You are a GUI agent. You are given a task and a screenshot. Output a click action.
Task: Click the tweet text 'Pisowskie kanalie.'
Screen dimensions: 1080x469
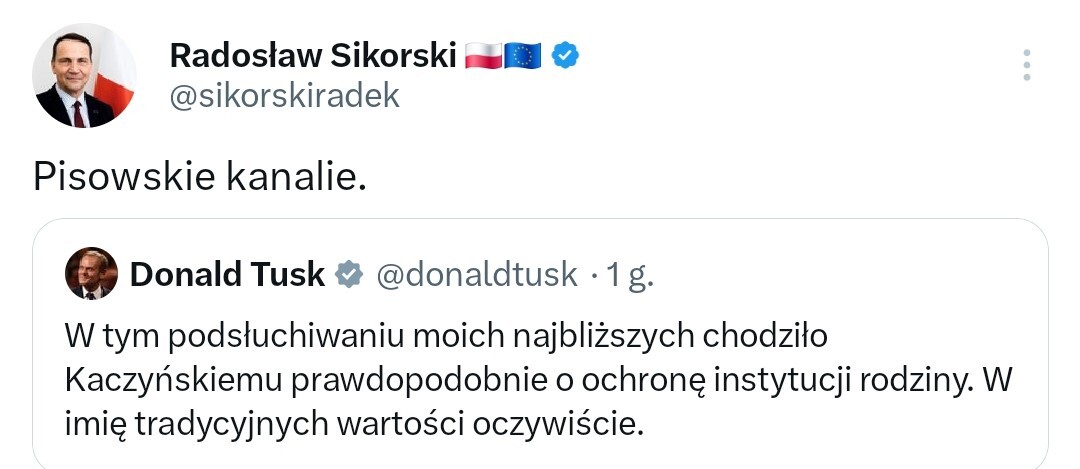195,176
